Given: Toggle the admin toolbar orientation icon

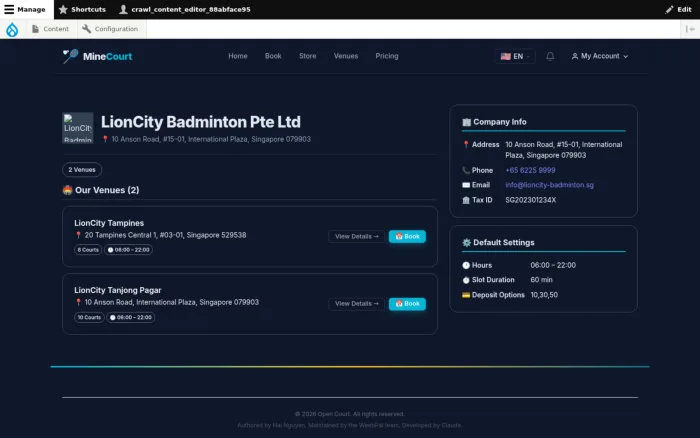Looking at the screenshot, I should pos(690,29).
